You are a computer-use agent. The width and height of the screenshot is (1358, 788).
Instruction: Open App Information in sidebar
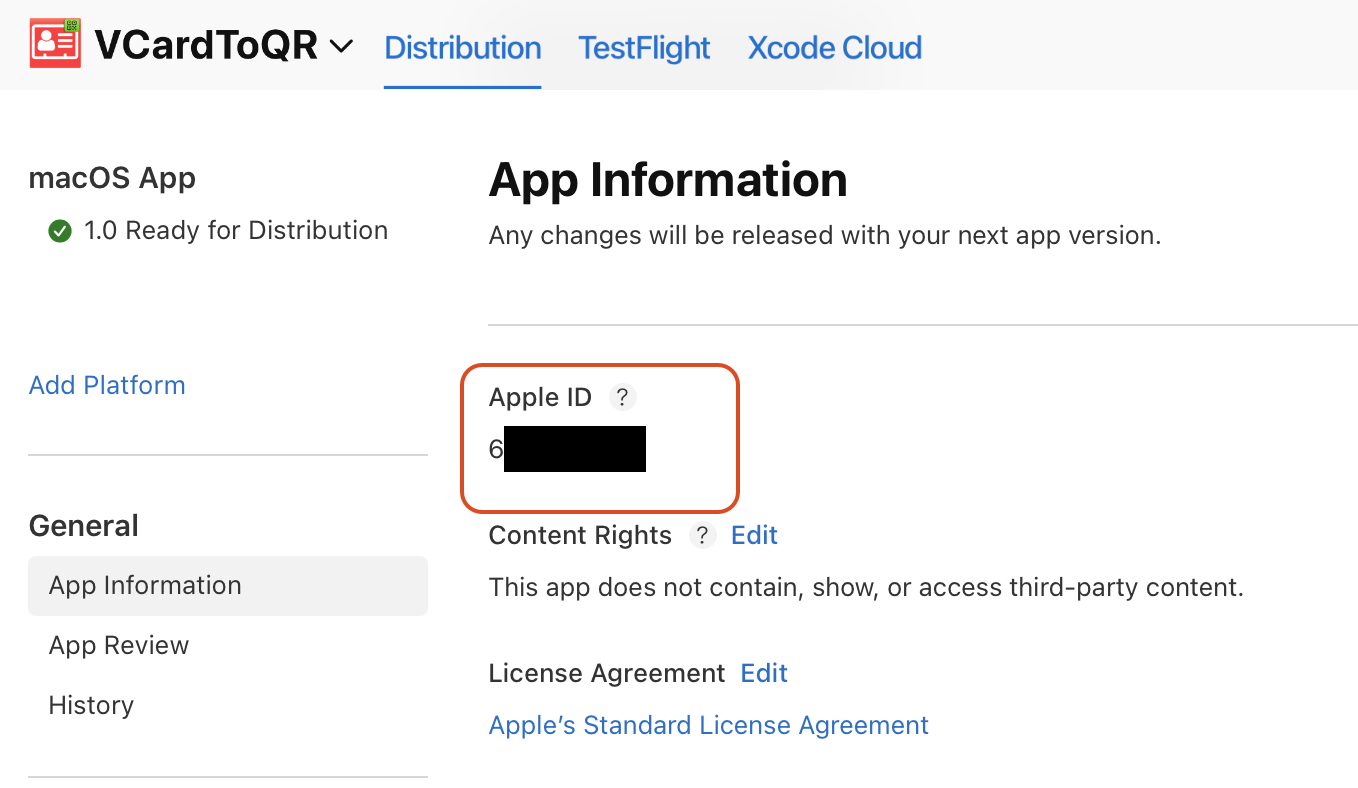(228, 586)
